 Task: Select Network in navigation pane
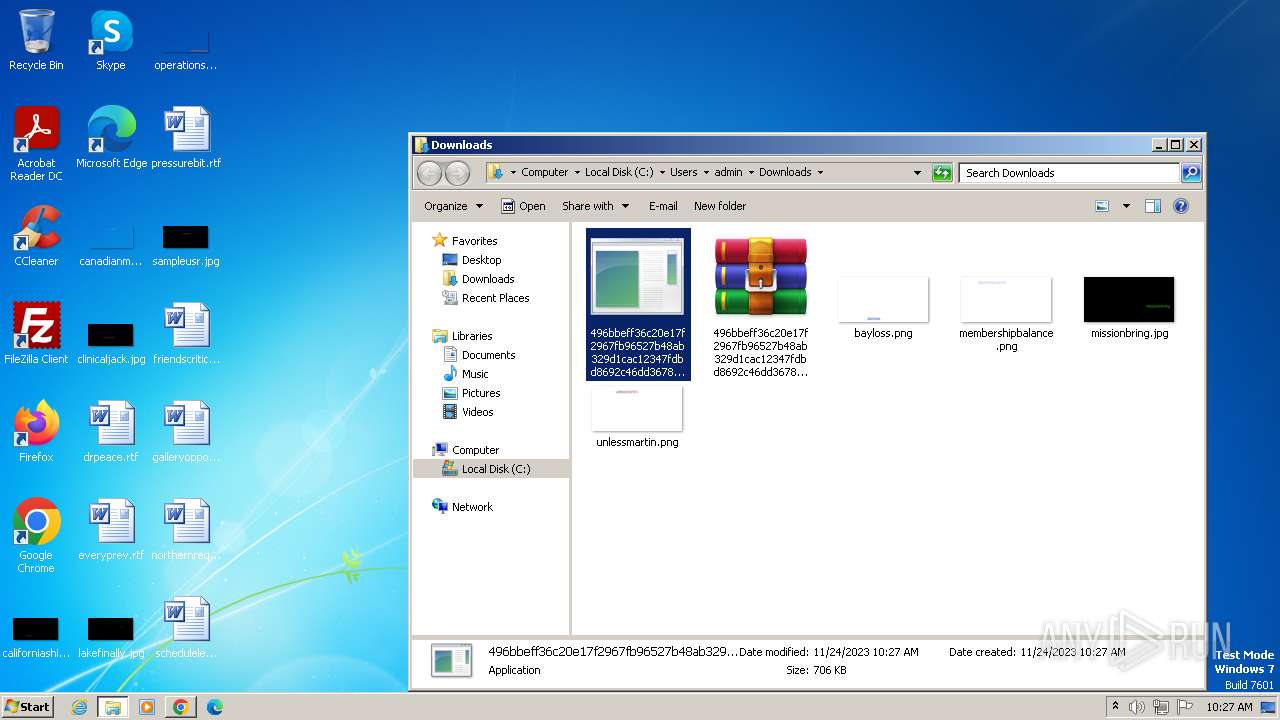[x=472, y=507]
